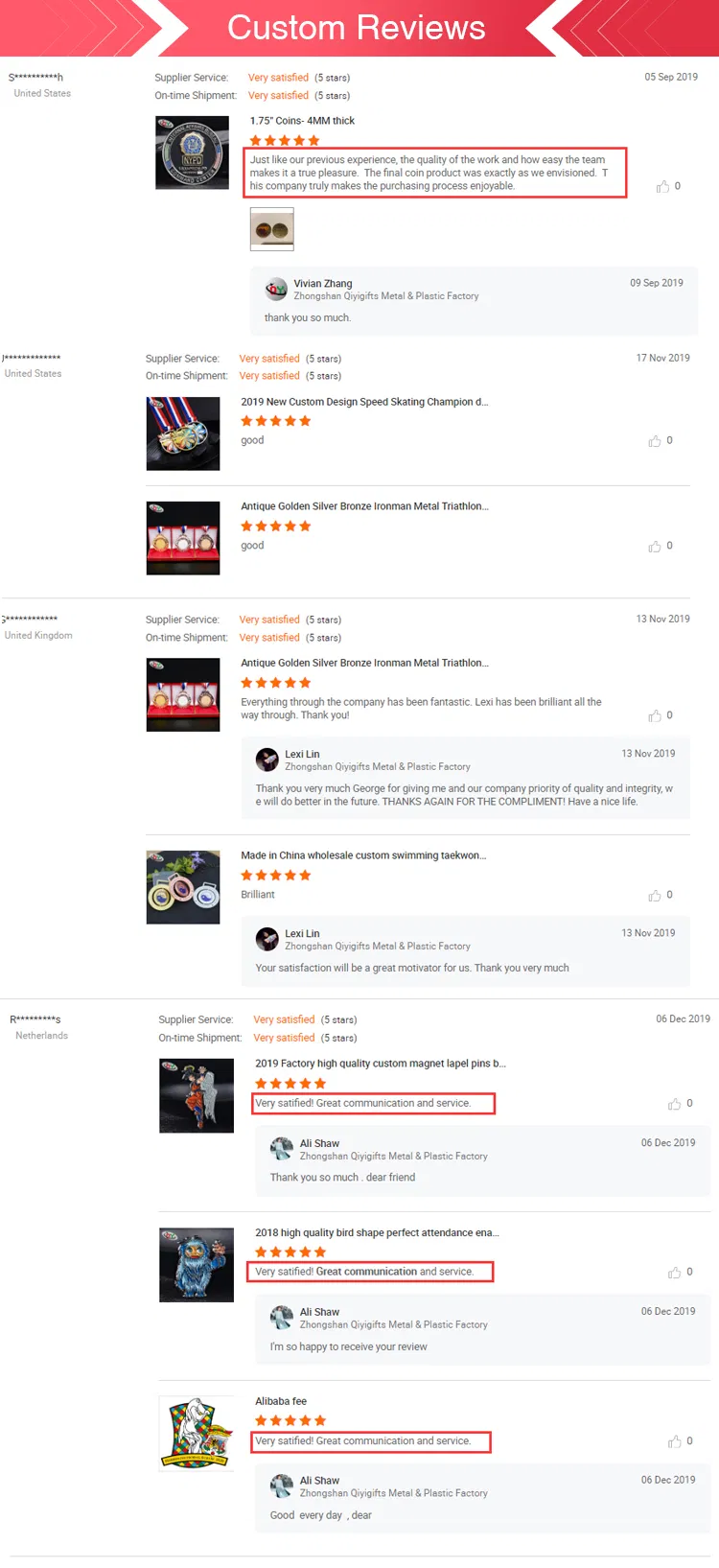Click Ali Shaw's avatar beside "Good every day"
The width and height of the screenshot is (719, 1568).
click(282, 1486)
